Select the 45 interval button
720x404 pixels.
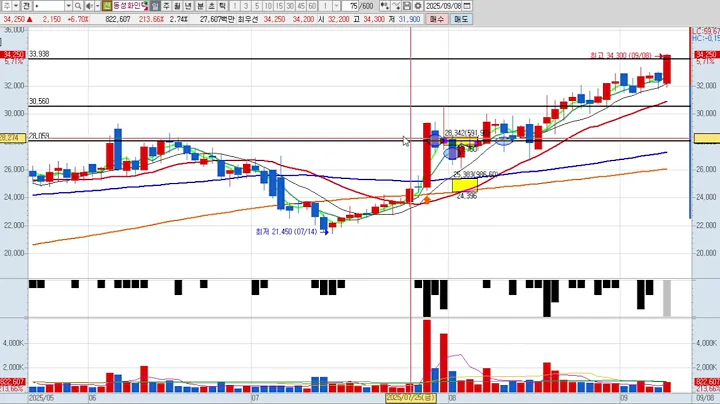pyautogui.click(x=301, y=6)
